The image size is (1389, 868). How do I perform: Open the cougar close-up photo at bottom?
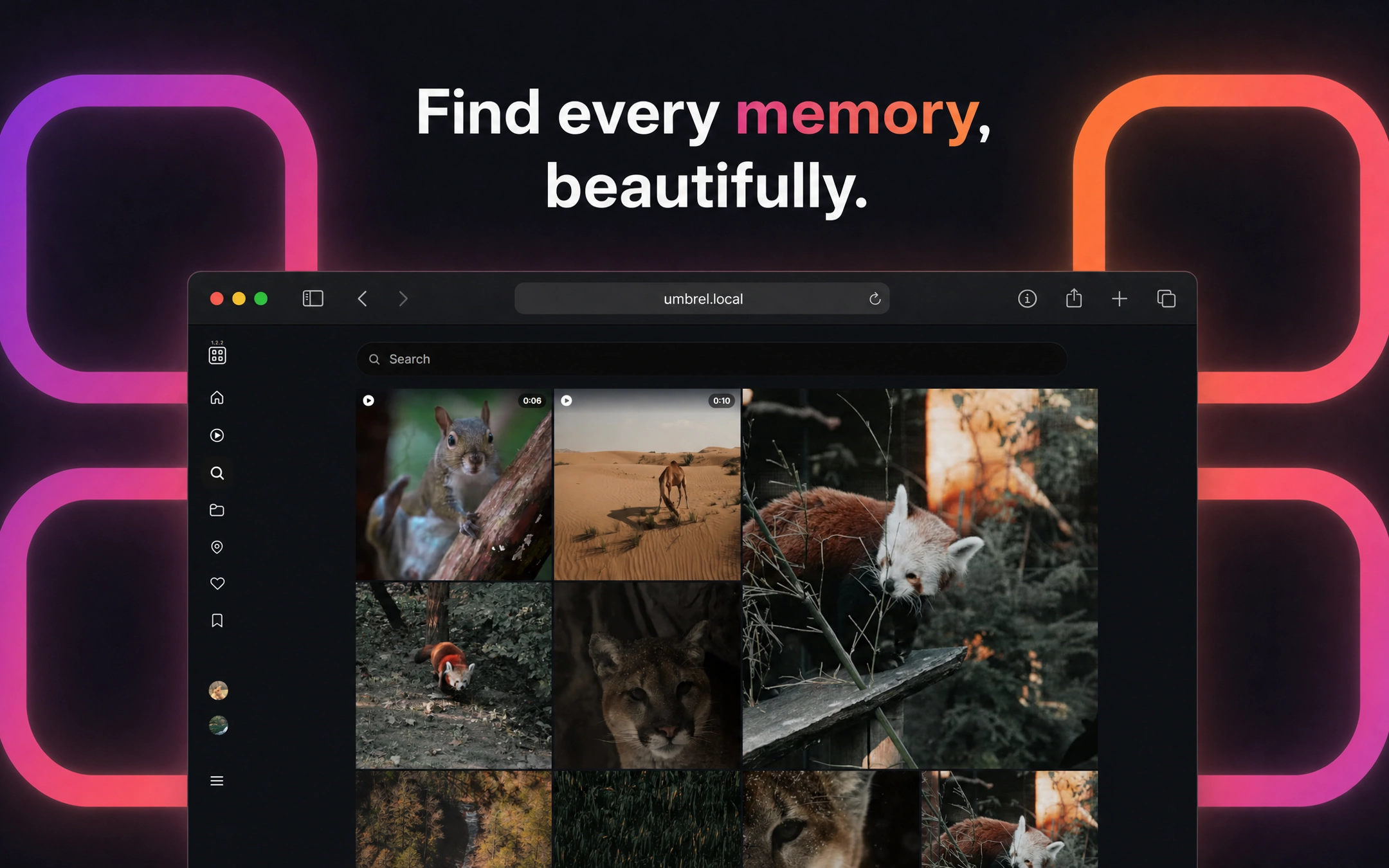pyautogui.click(x=831, y=819)
